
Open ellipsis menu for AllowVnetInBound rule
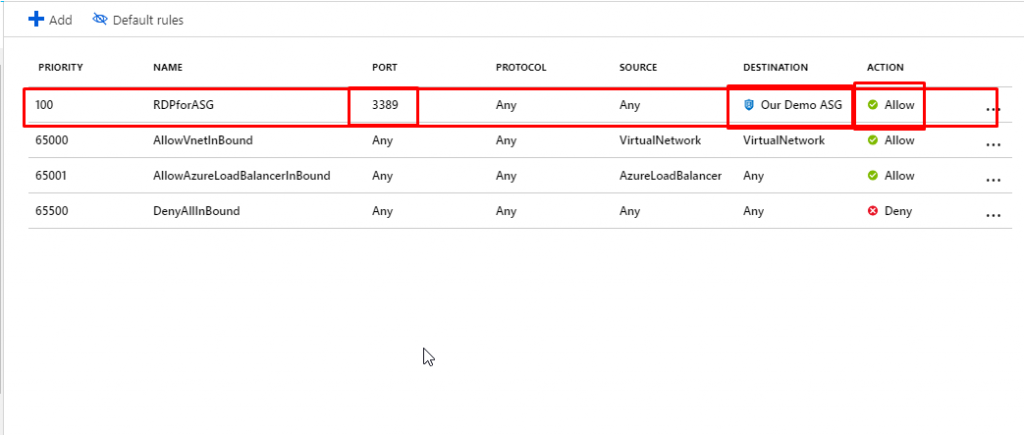[x=992, y=144]
